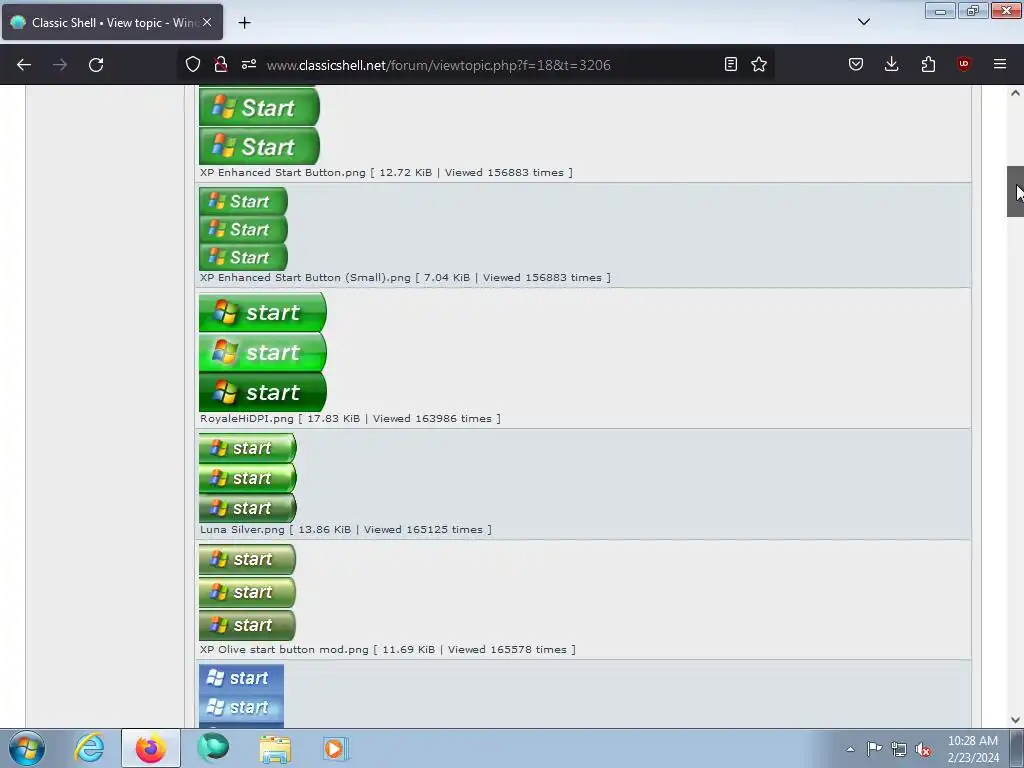Open the blue start button image
1024x768 pixels.
(x=242, y=696)
